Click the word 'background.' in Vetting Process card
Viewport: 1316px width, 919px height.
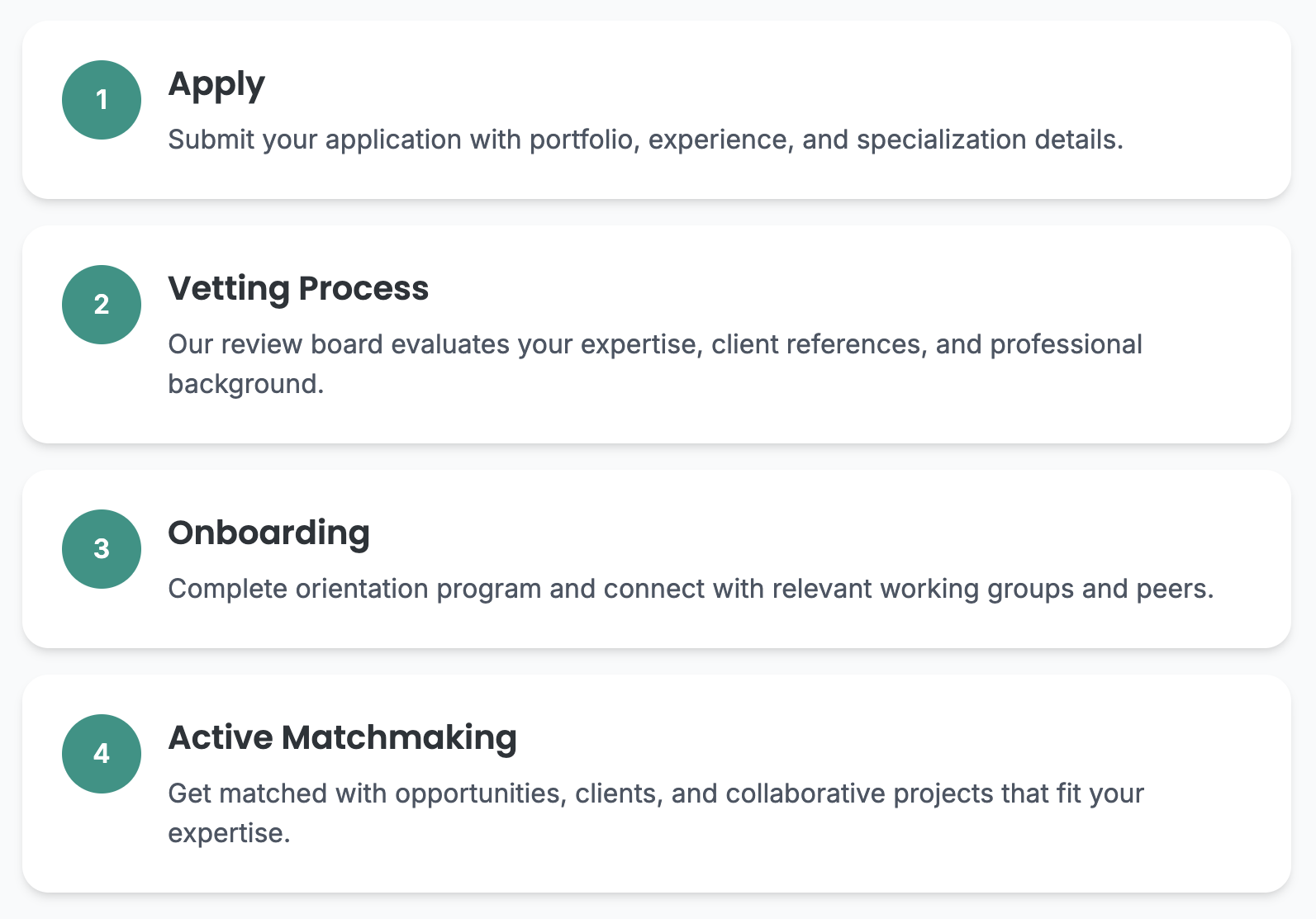(245, 384)
